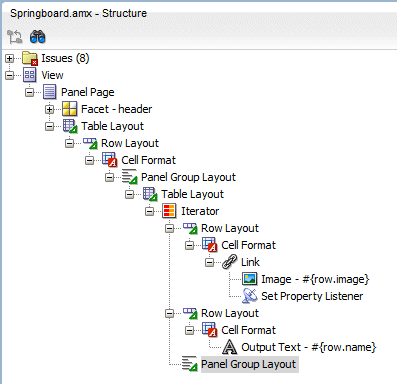Select Image - #{row.image} label

click(315, 279)
